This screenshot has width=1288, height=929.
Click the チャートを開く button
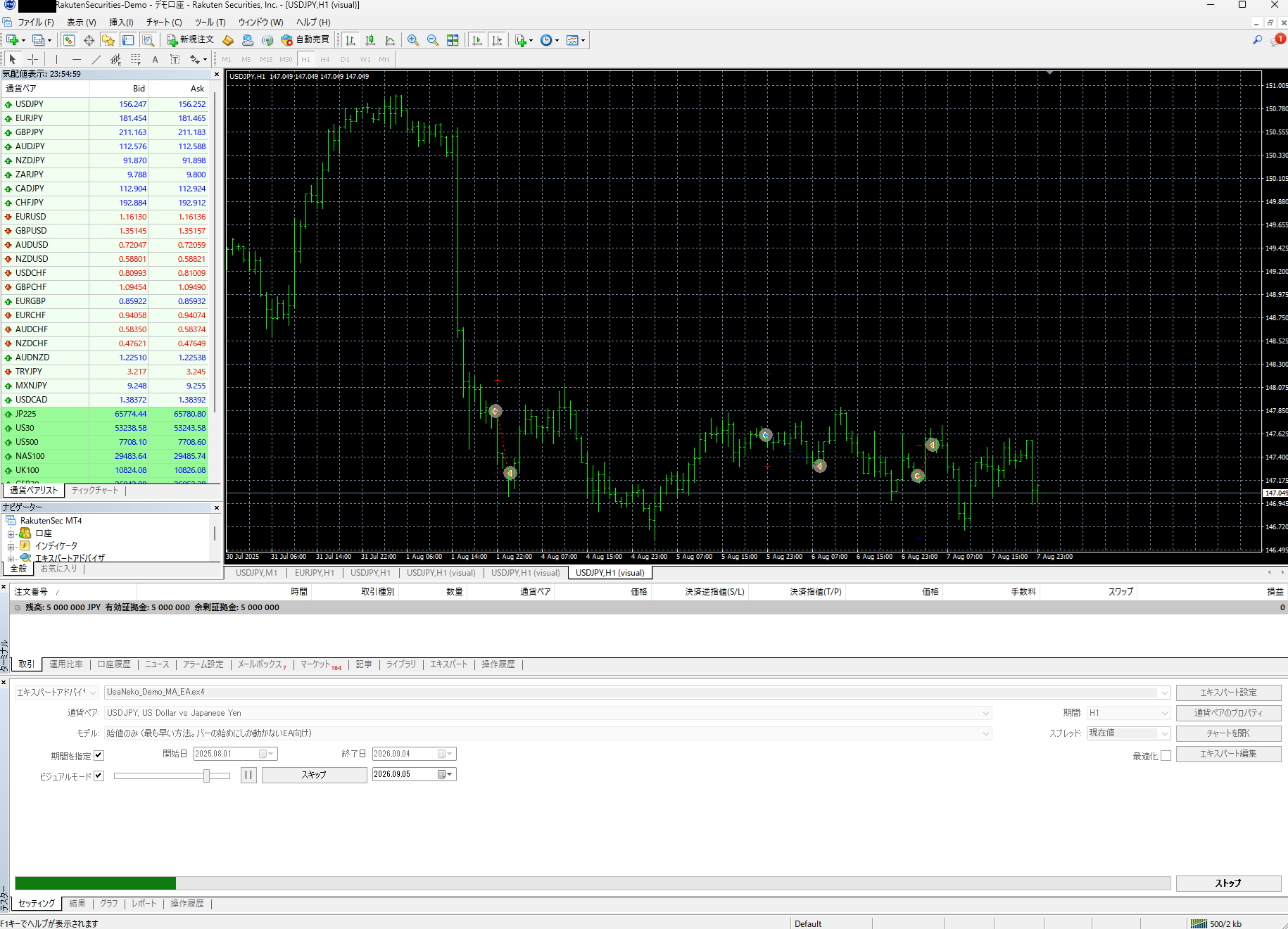[1228, 733]
